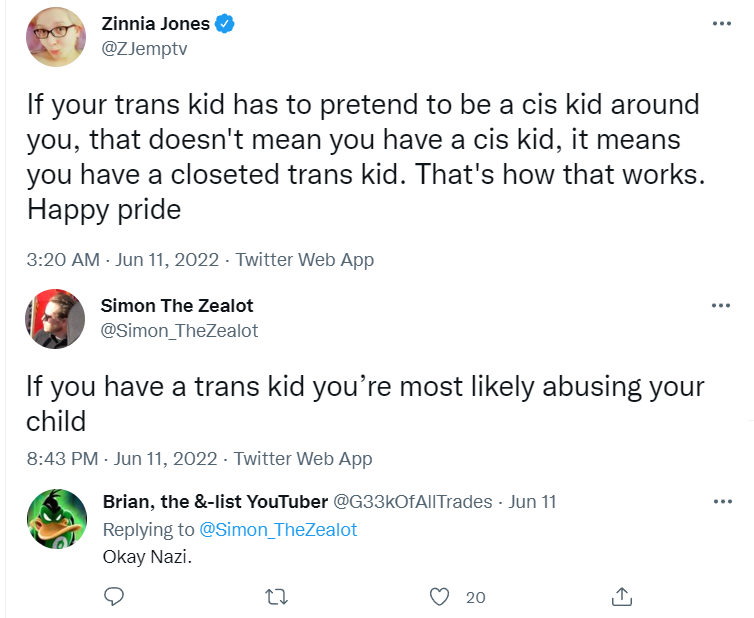Click the share icon under Brian's tweet
Viewport: 754px width, 618px height.
point(621,597)
